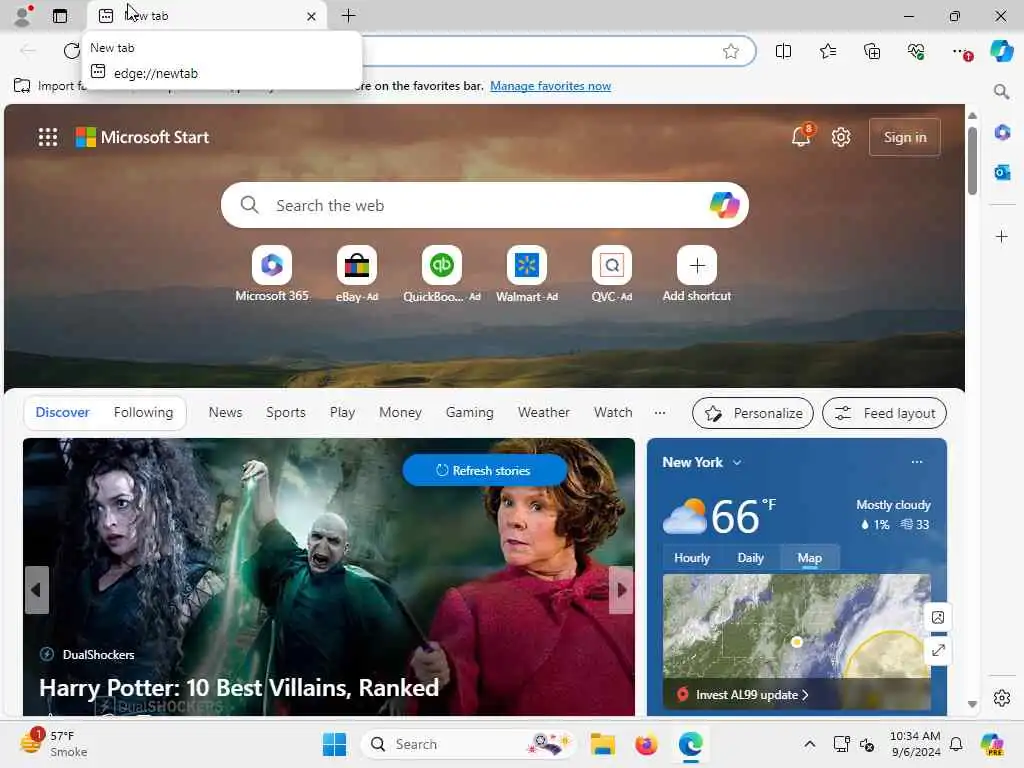Select weather card Map tab
Screen dimensions: 1024x768
[x=809, y=558]
